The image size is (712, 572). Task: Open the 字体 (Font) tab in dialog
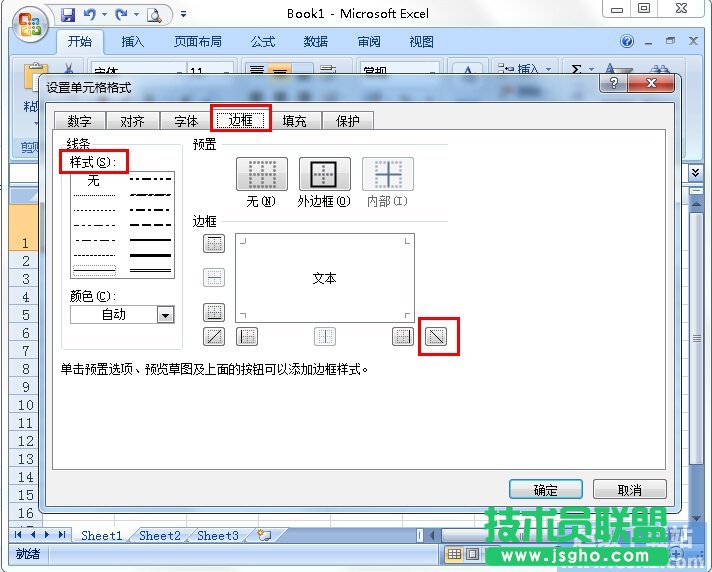point(186,121)
